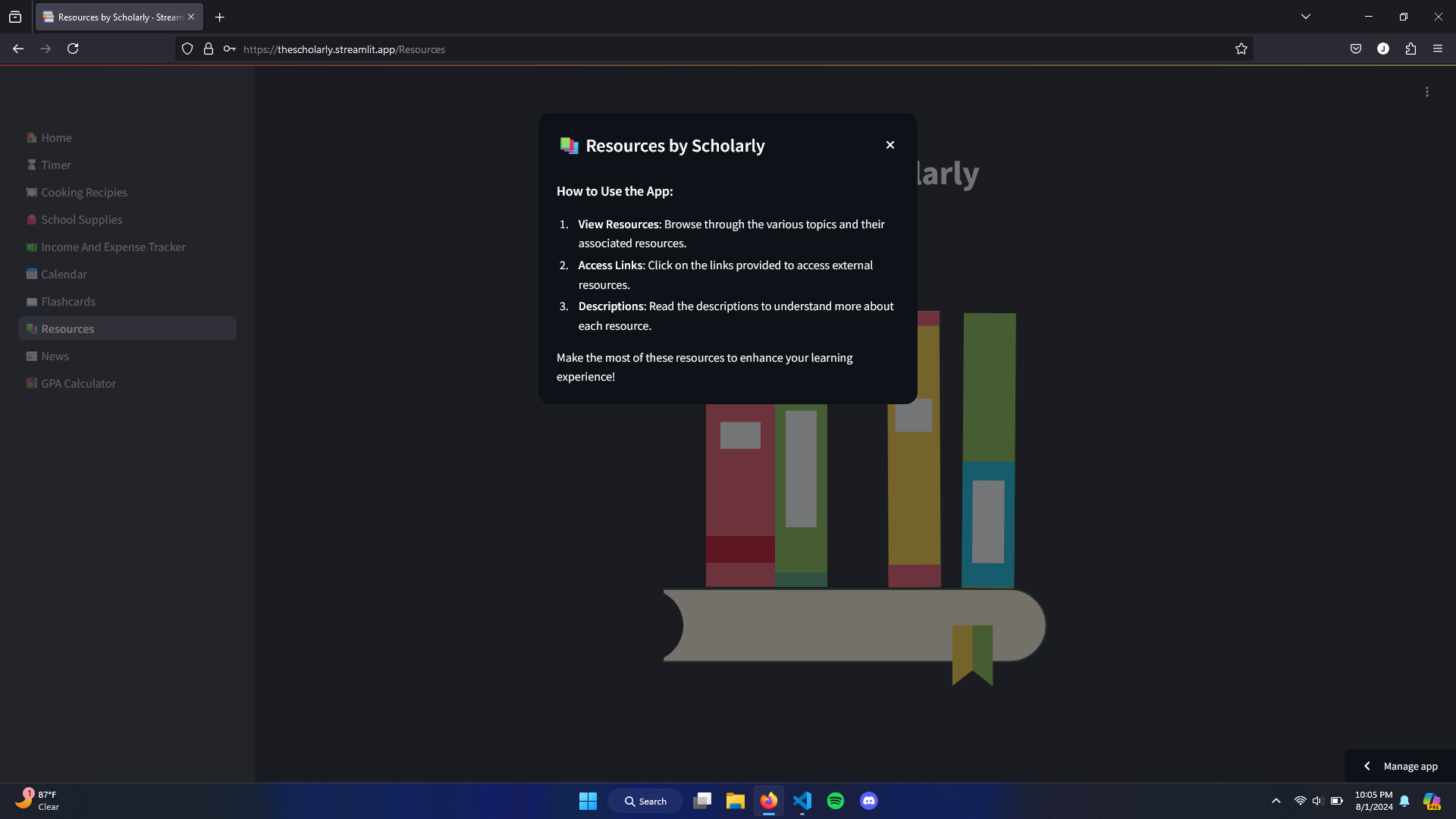Image resolution: width=1456 pixels, height=819 pixels.
Task: Close the Resources by Scholarly dialog
Action: (890, 145)
